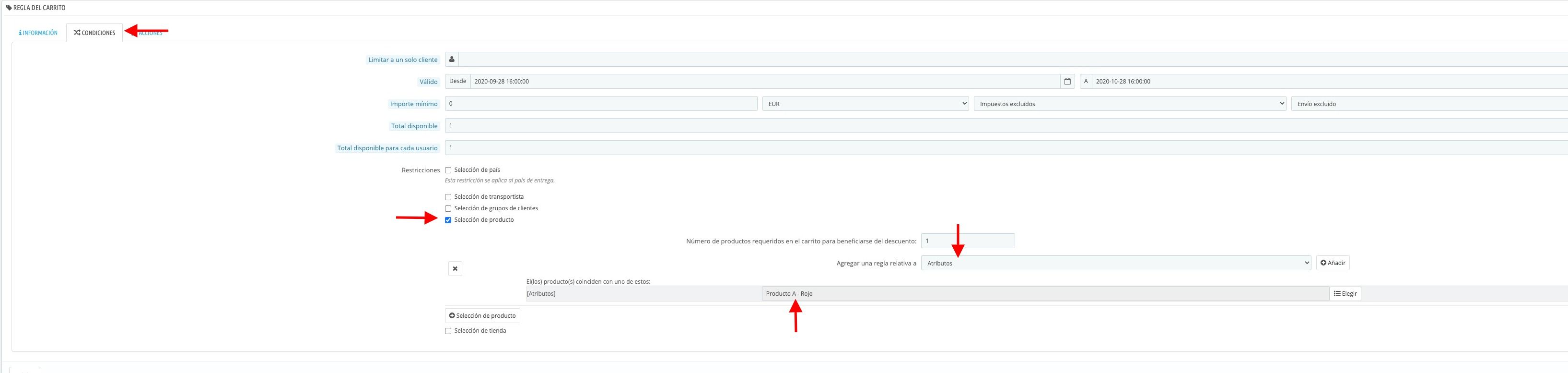
Task: Click the Añadir button
Action: click(x=1333, y=263)
